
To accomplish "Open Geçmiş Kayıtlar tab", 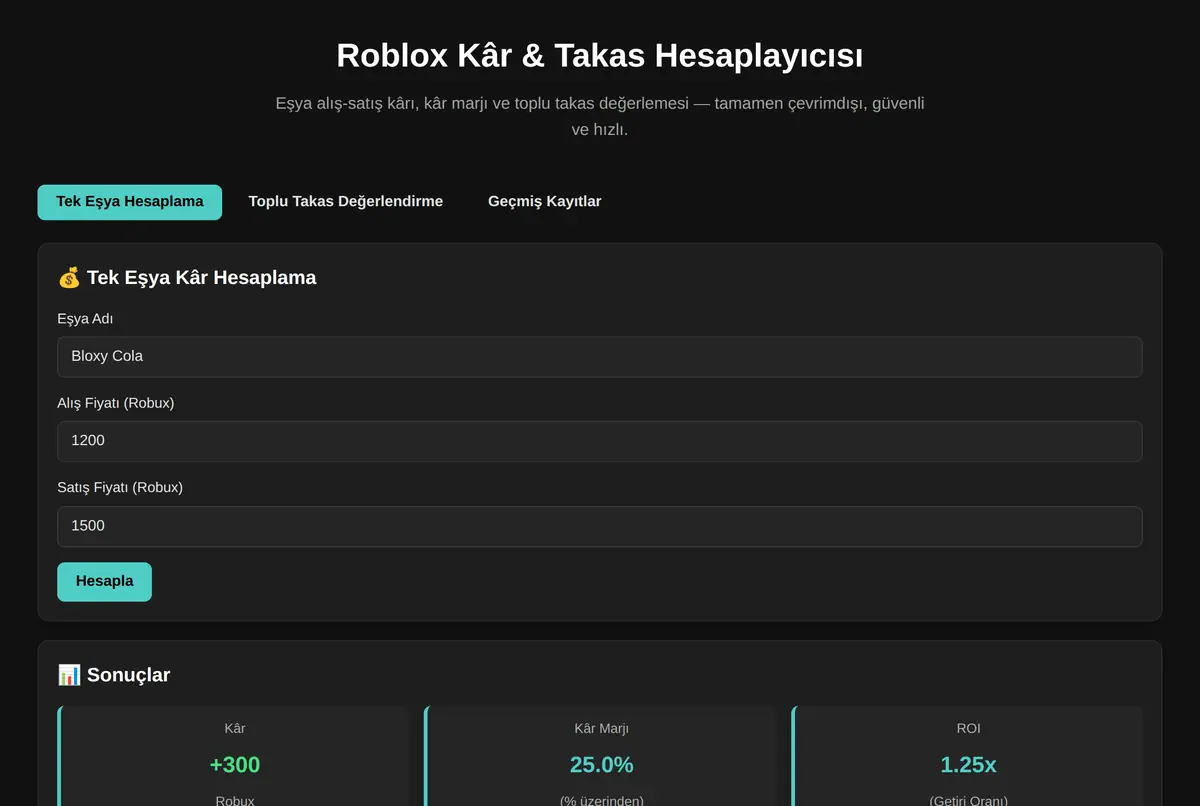I will click(545, 202).
